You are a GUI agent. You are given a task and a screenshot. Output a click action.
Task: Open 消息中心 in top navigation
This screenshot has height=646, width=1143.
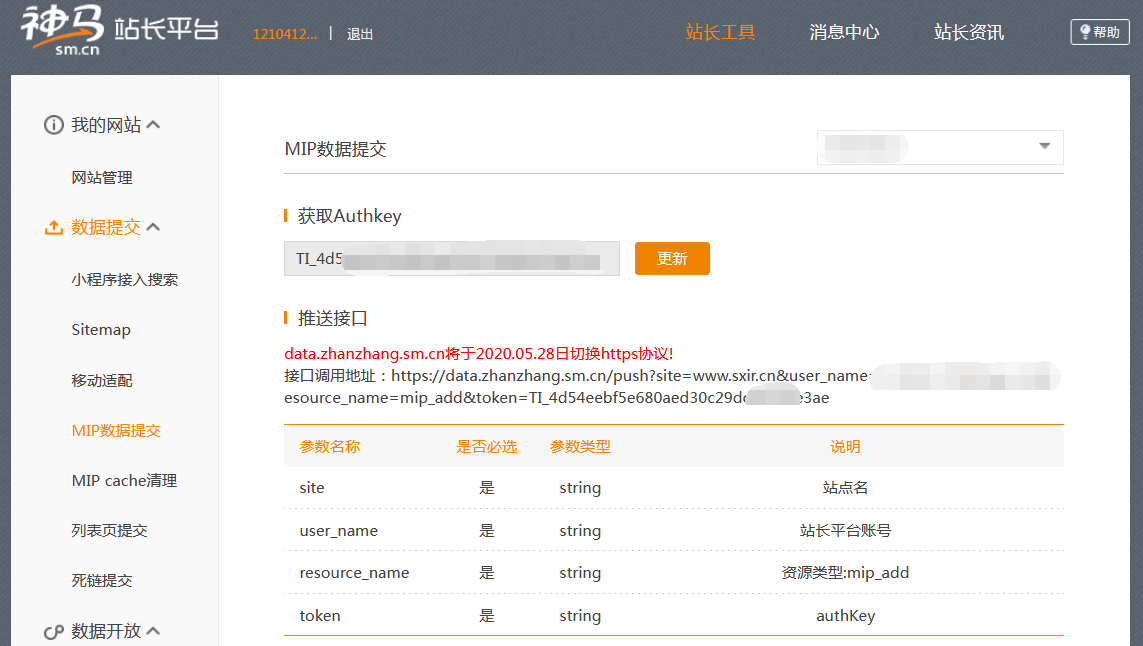point(844,33)
